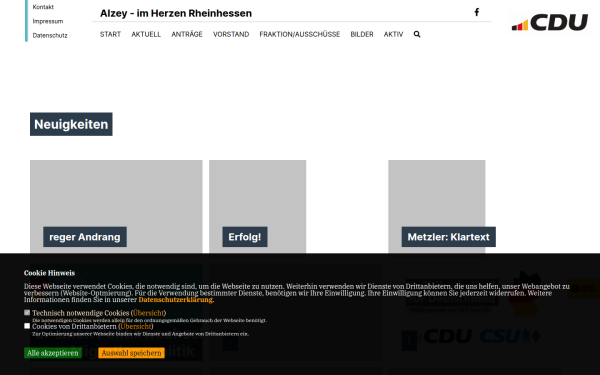Image resolution: width=600 pixels, height=375 pixels.
Task: Open the VORSTAND menu item
Action: click(231, 34)
